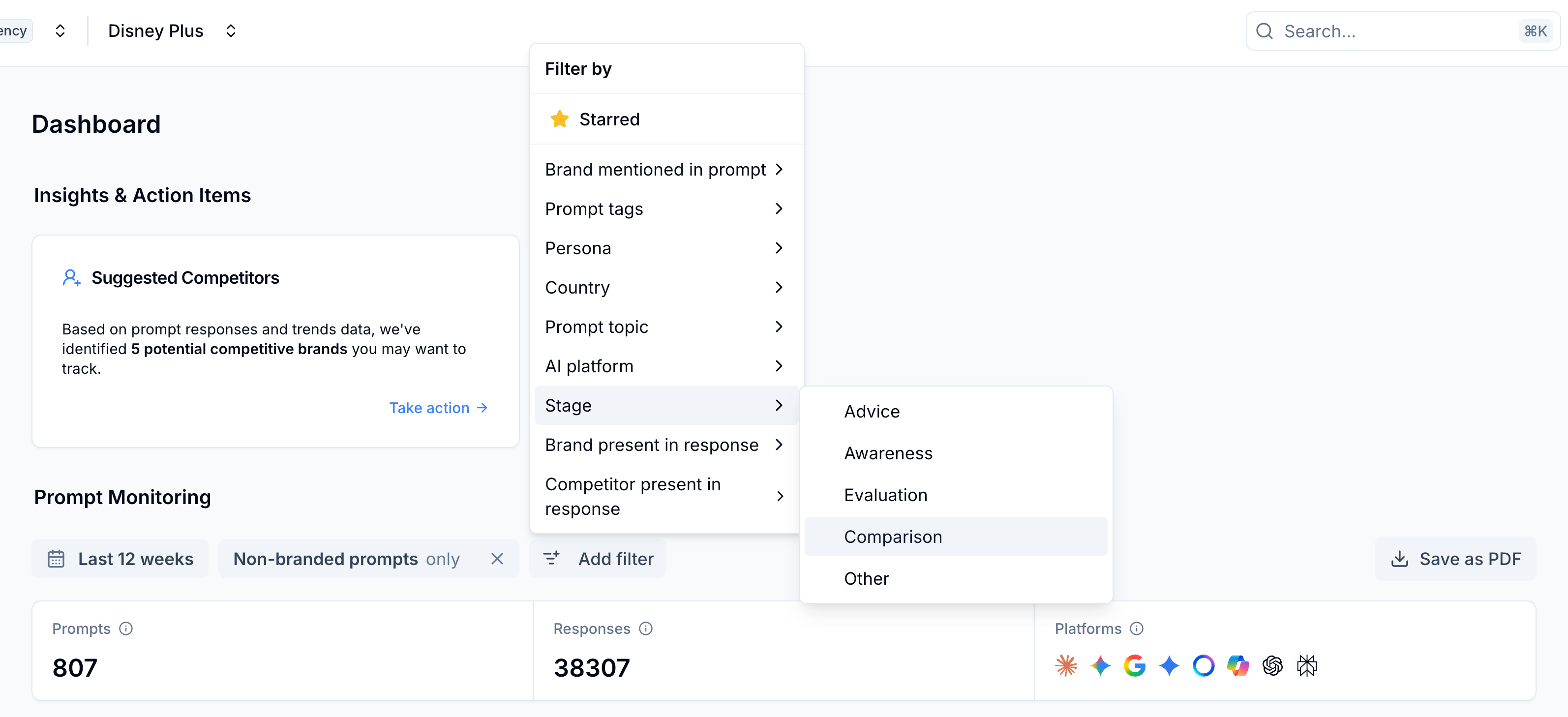The height and width of the screenshot is (717, 1568).
Task: Click the Filter by heading
Action: (x=578, y=69)
